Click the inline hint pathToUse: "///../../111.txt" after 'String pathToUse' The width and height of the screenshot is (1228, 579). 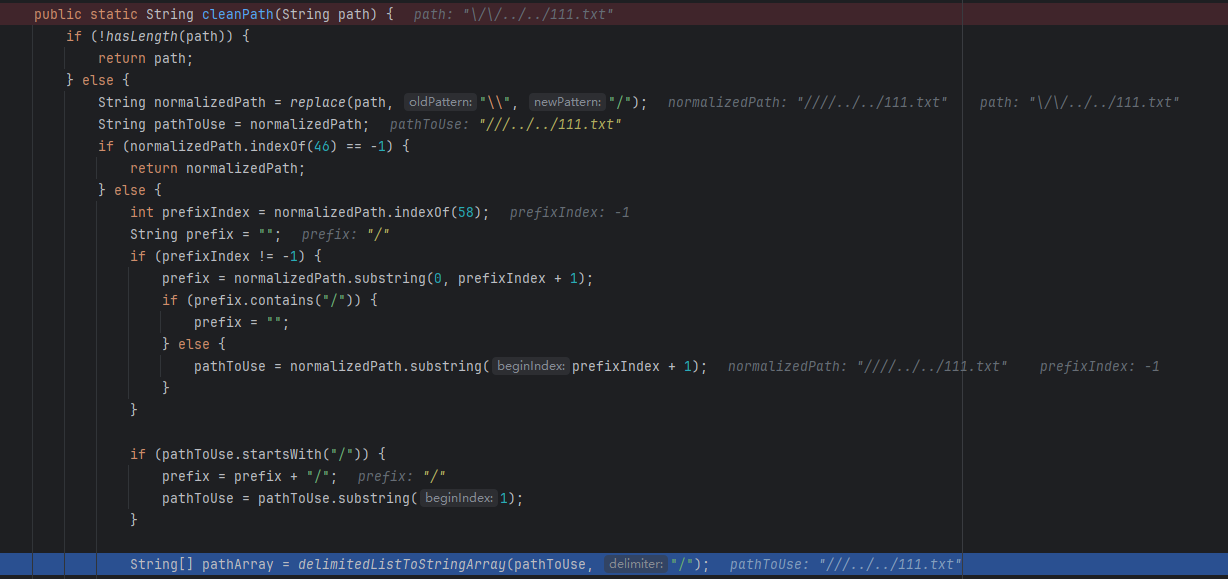[506, 124]
